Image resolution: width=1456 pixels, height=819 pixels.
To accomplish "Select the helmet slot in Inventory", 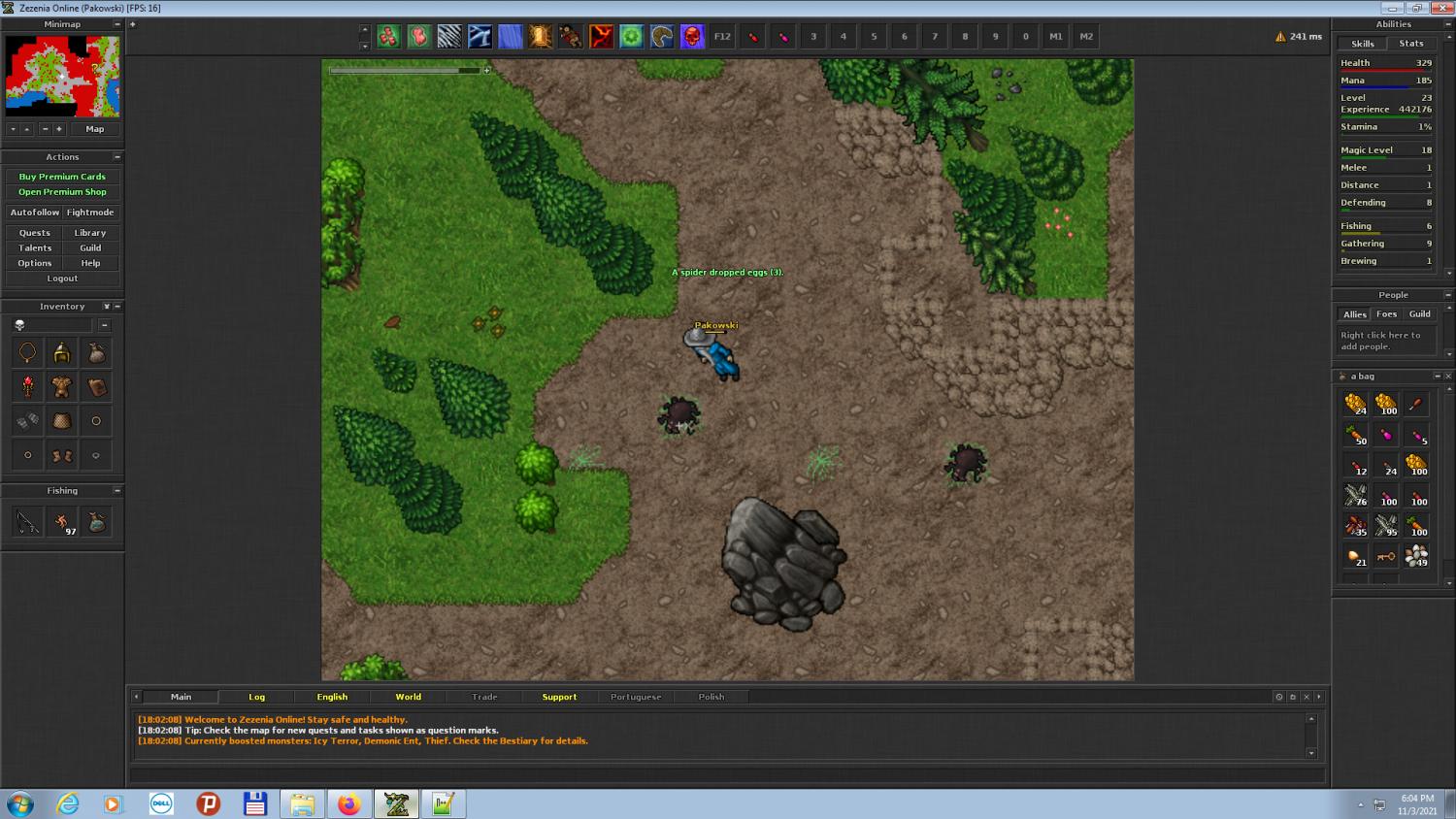I will [62, 353].
